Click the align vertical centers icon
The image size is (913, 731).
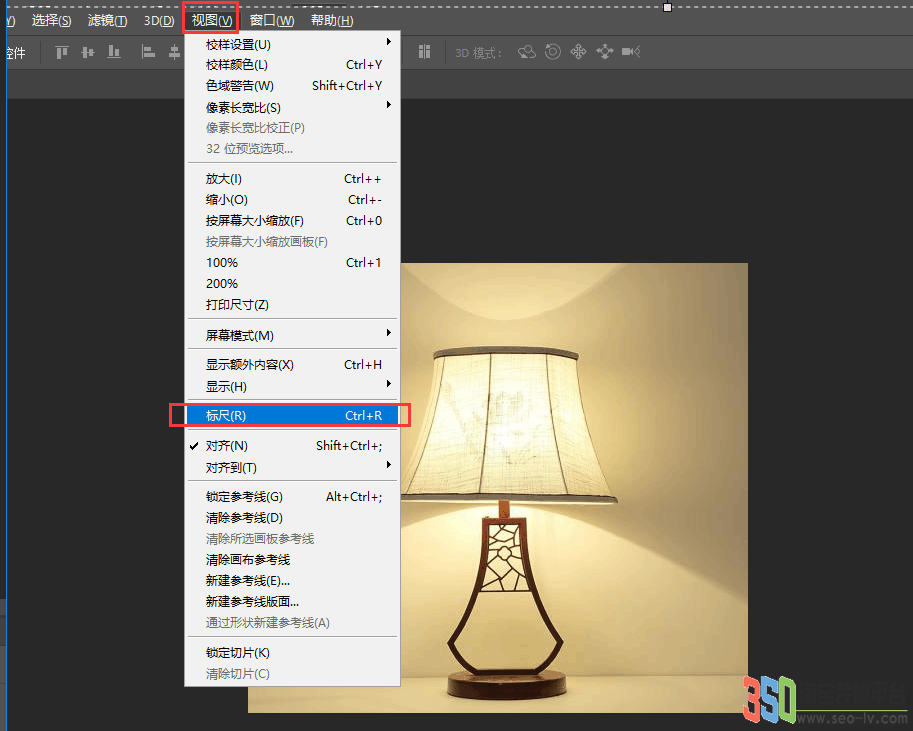(88, 52)
